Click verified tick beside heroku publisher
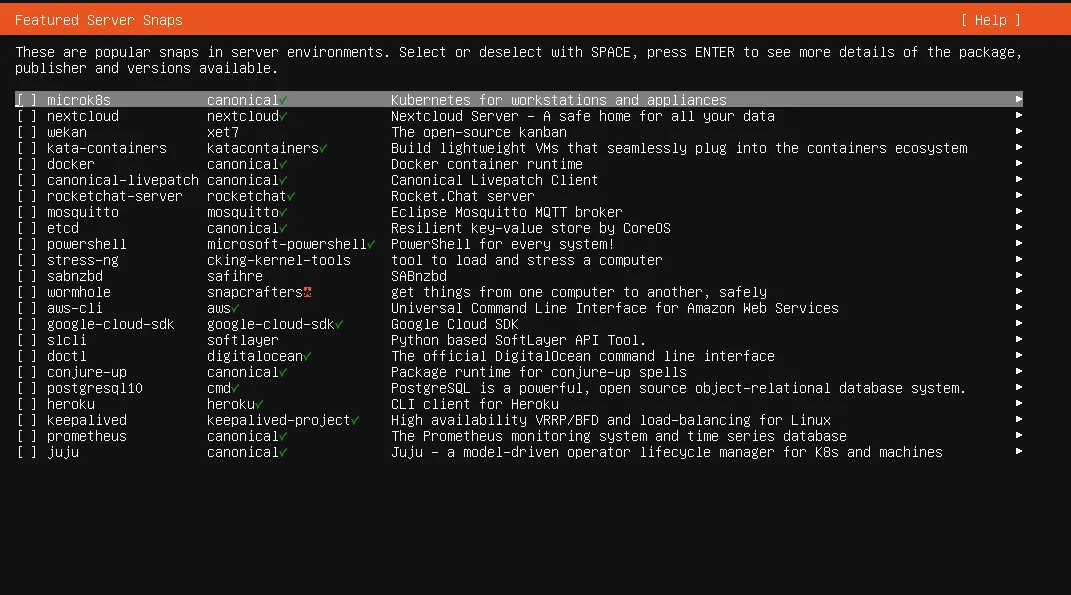1071x595 pixels. point(260,404)
